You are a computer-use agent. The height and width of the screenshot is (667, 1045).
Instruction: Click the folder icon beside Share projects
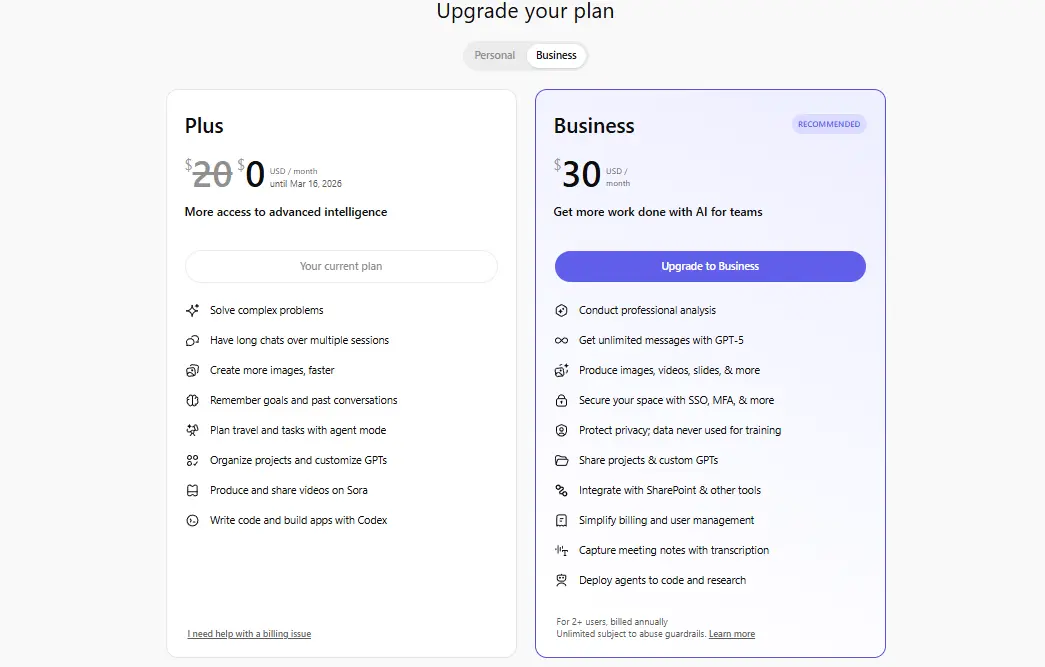tap(562, 460)
